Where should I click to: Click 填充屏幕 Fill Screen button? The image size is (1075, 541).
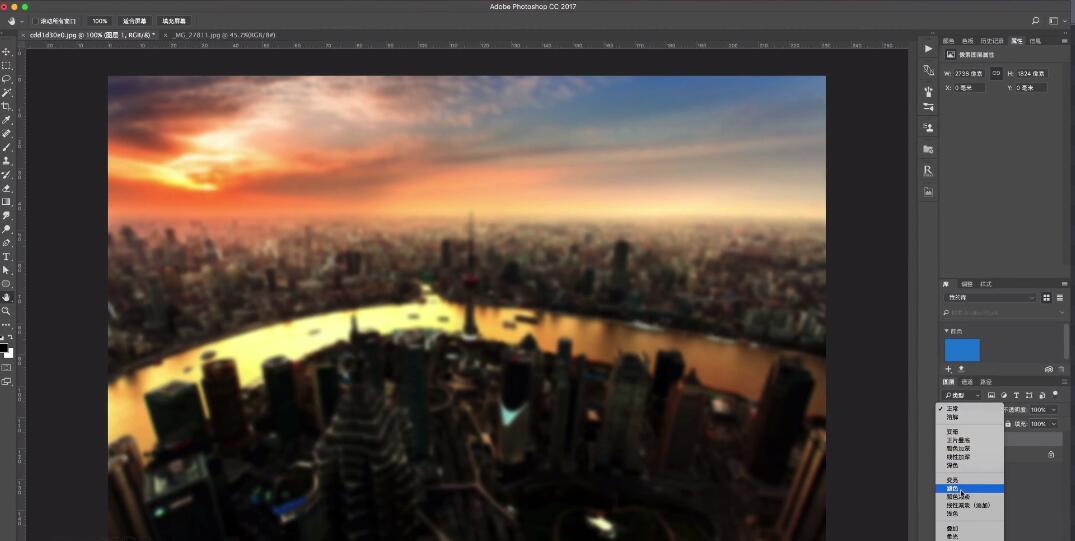(x=175, y=21)
